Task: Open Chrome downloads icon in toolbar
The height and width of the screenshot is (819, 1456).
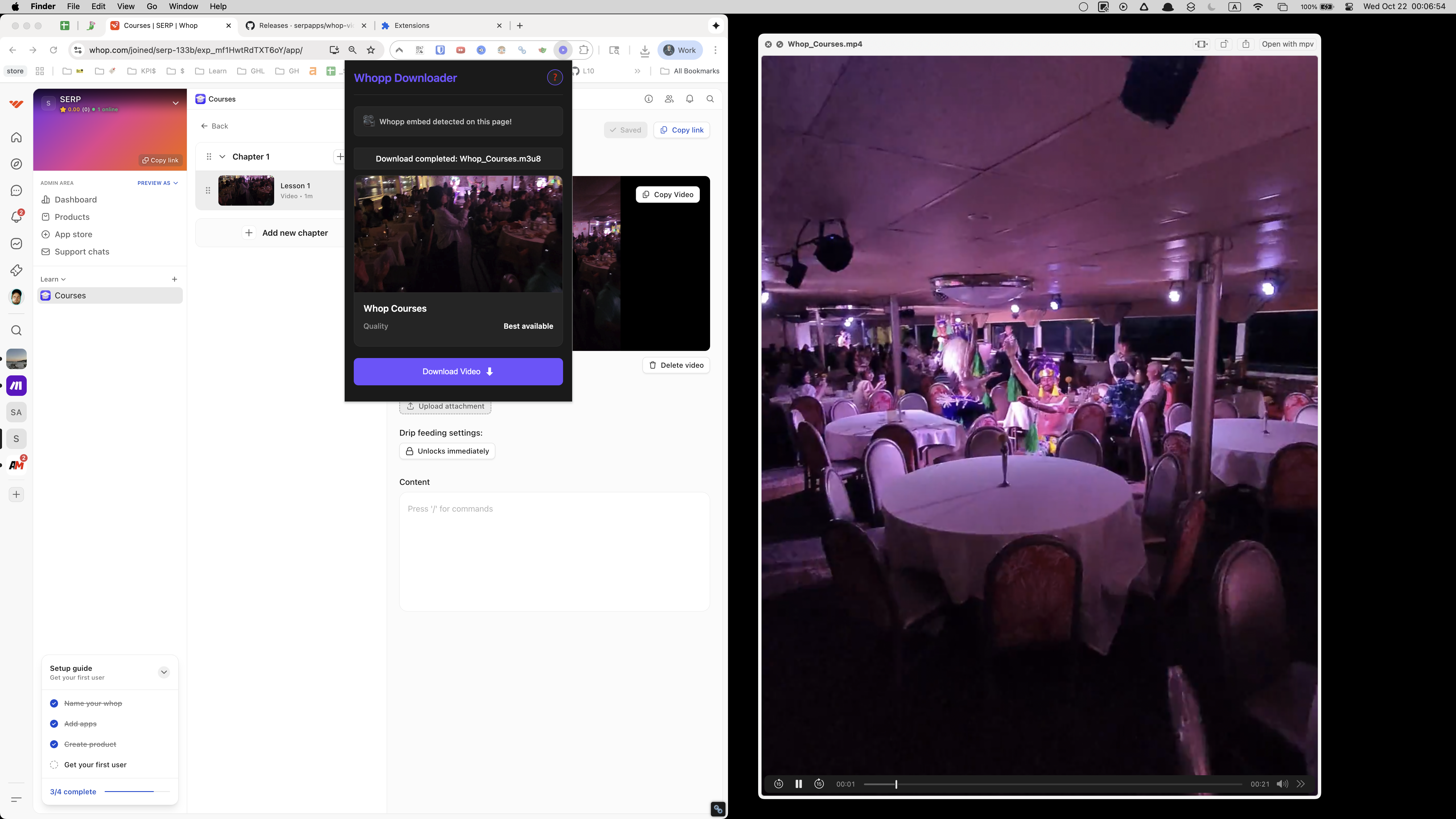Action: (644, 50)
